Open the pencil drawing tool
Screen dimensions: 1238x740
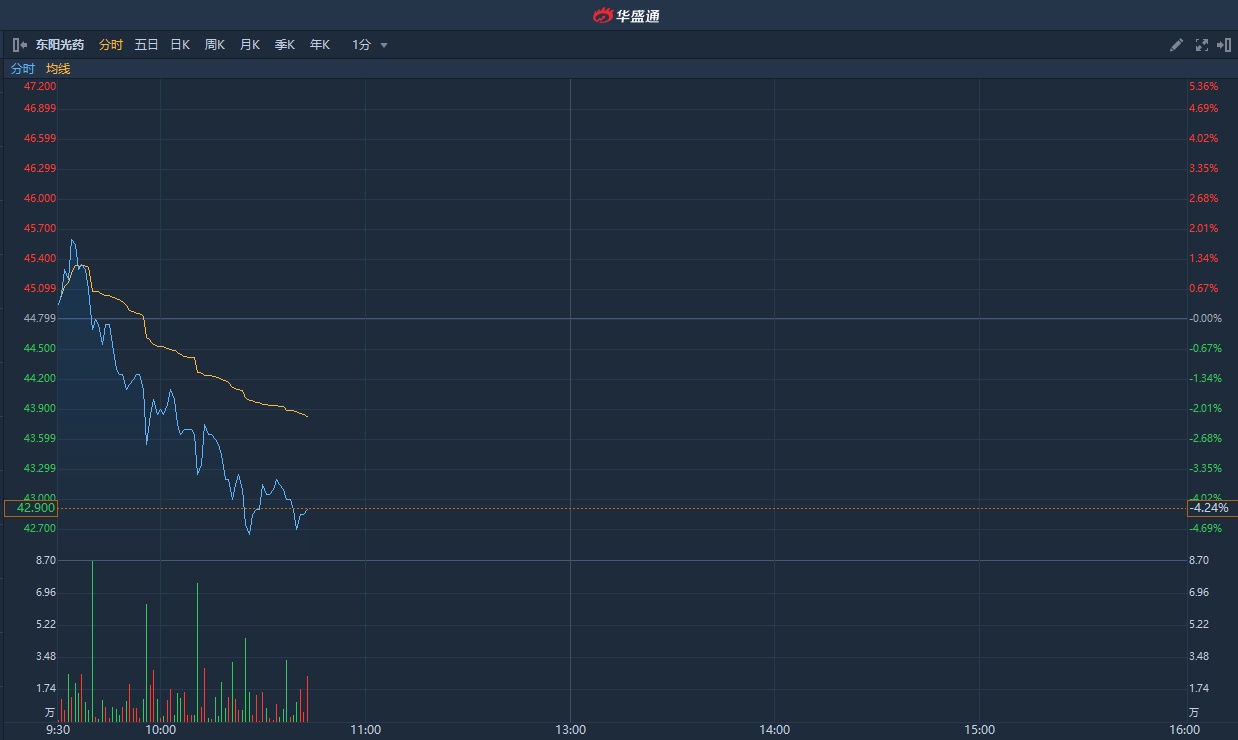click(1177, 45)
